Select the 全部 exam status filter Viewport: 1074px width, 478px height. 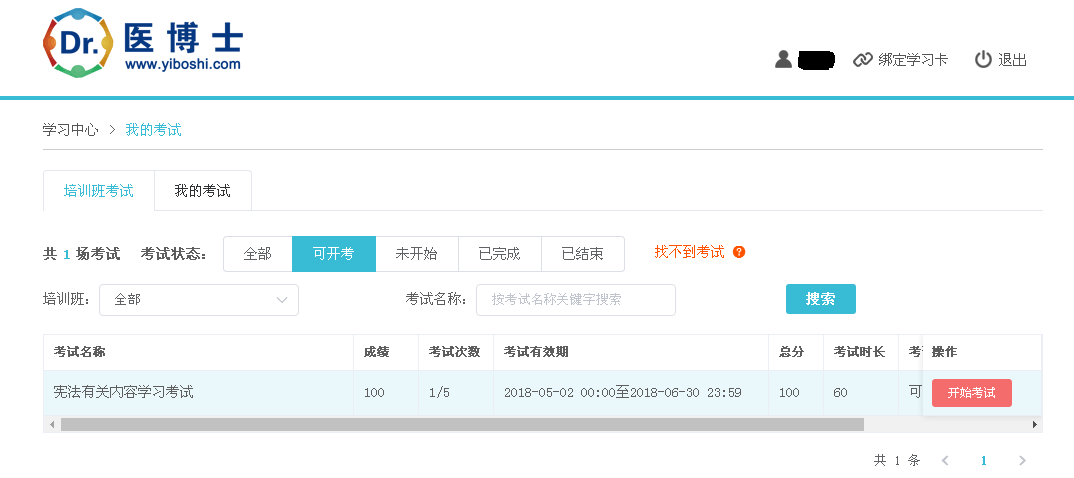pos(257,254)
